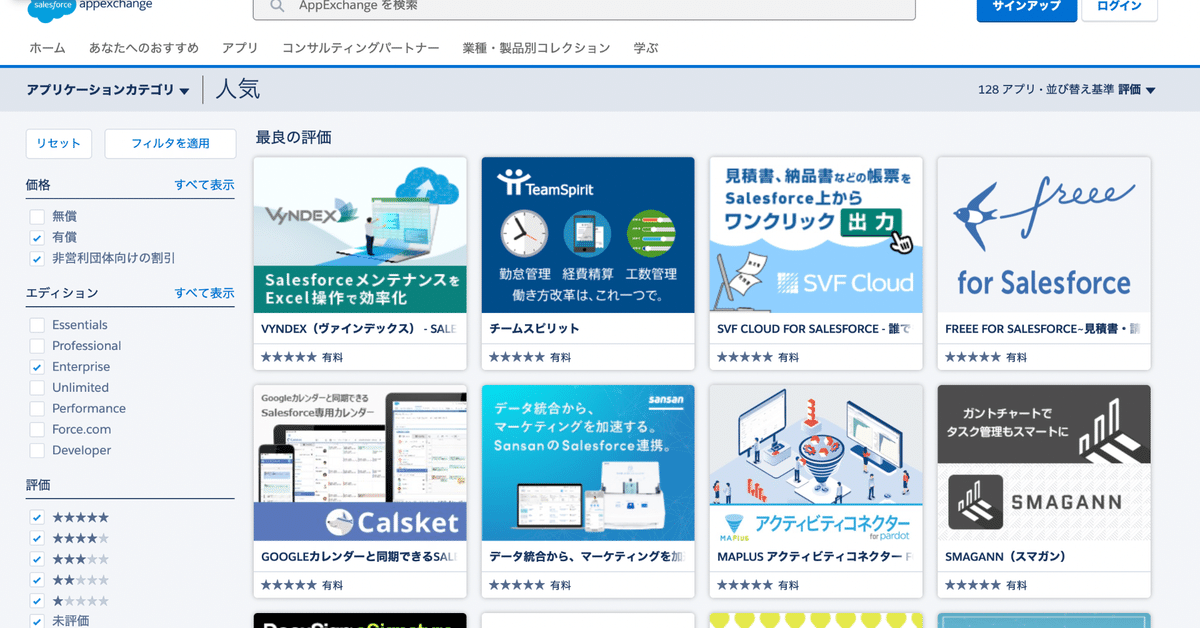Check the Performance edition checkbox
The image size is (1200, 628).
[37, 409]
